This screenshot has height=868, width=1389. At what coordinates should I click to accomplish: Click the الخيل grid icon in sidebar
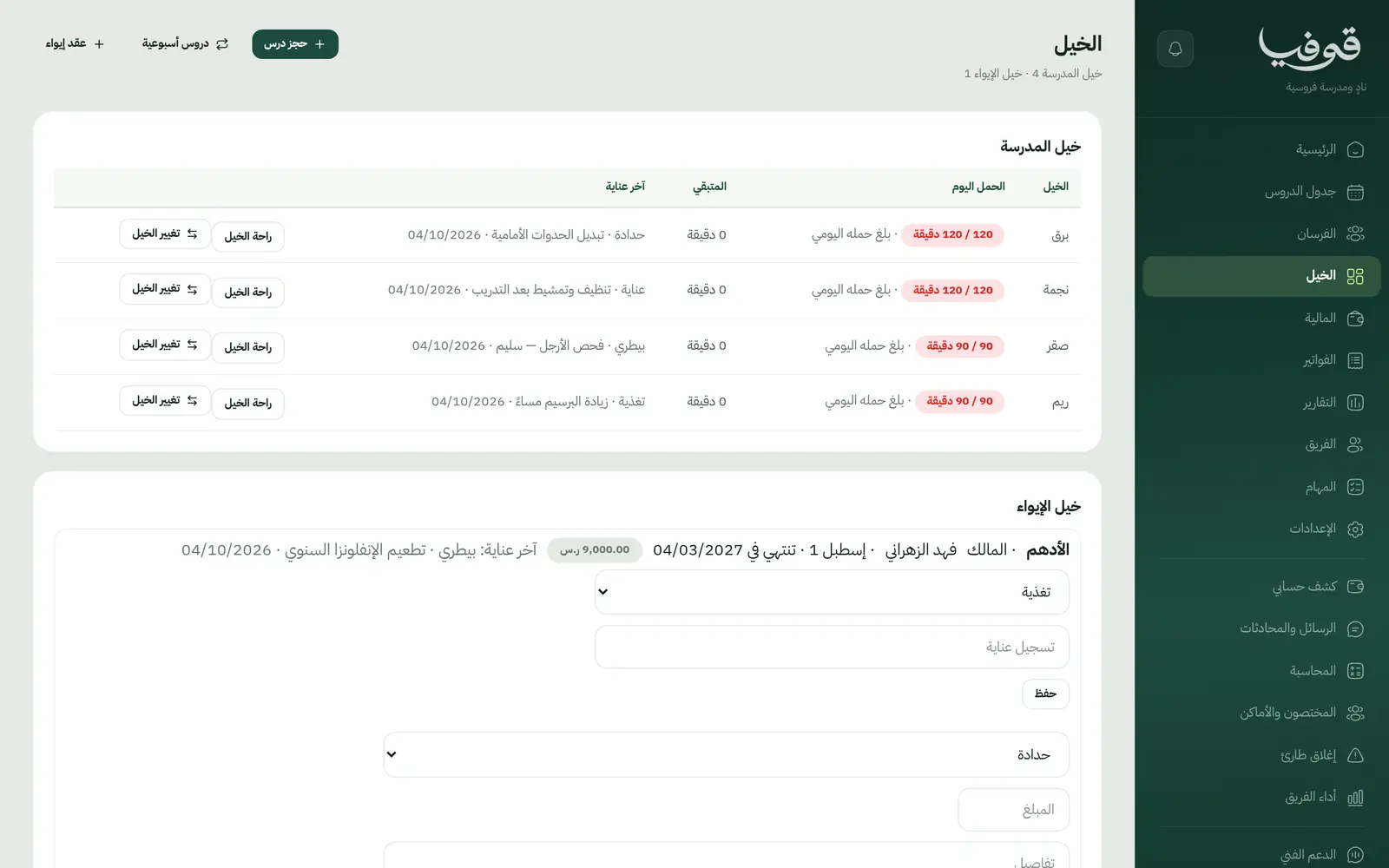click(x=1355, y=276)
